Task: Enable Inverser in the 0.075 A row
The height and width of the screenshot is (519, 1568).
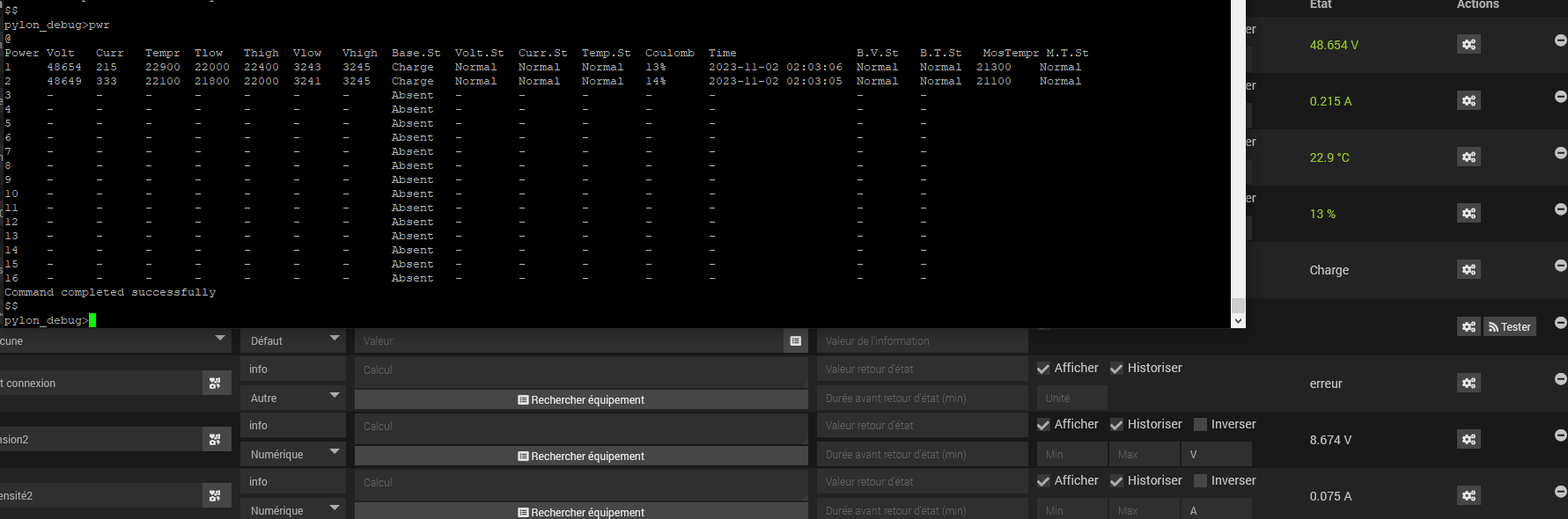Action: click(1200, 481)
